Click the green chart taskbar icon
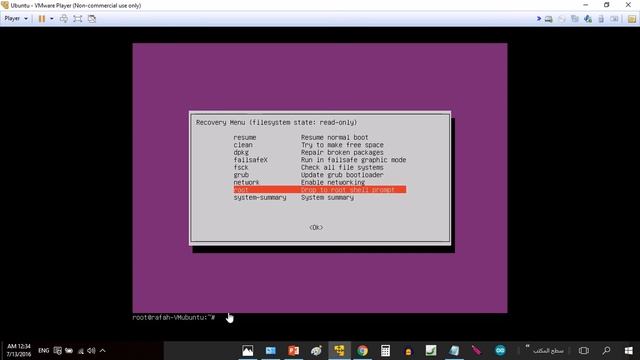 (x=431, y=351)
